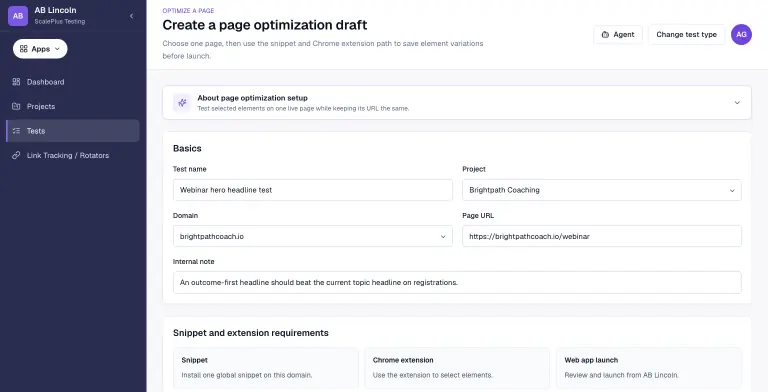768x392 pixels.
Task: Click the Web app launch card
Action: pyautogui.click(x=649, y=368)
